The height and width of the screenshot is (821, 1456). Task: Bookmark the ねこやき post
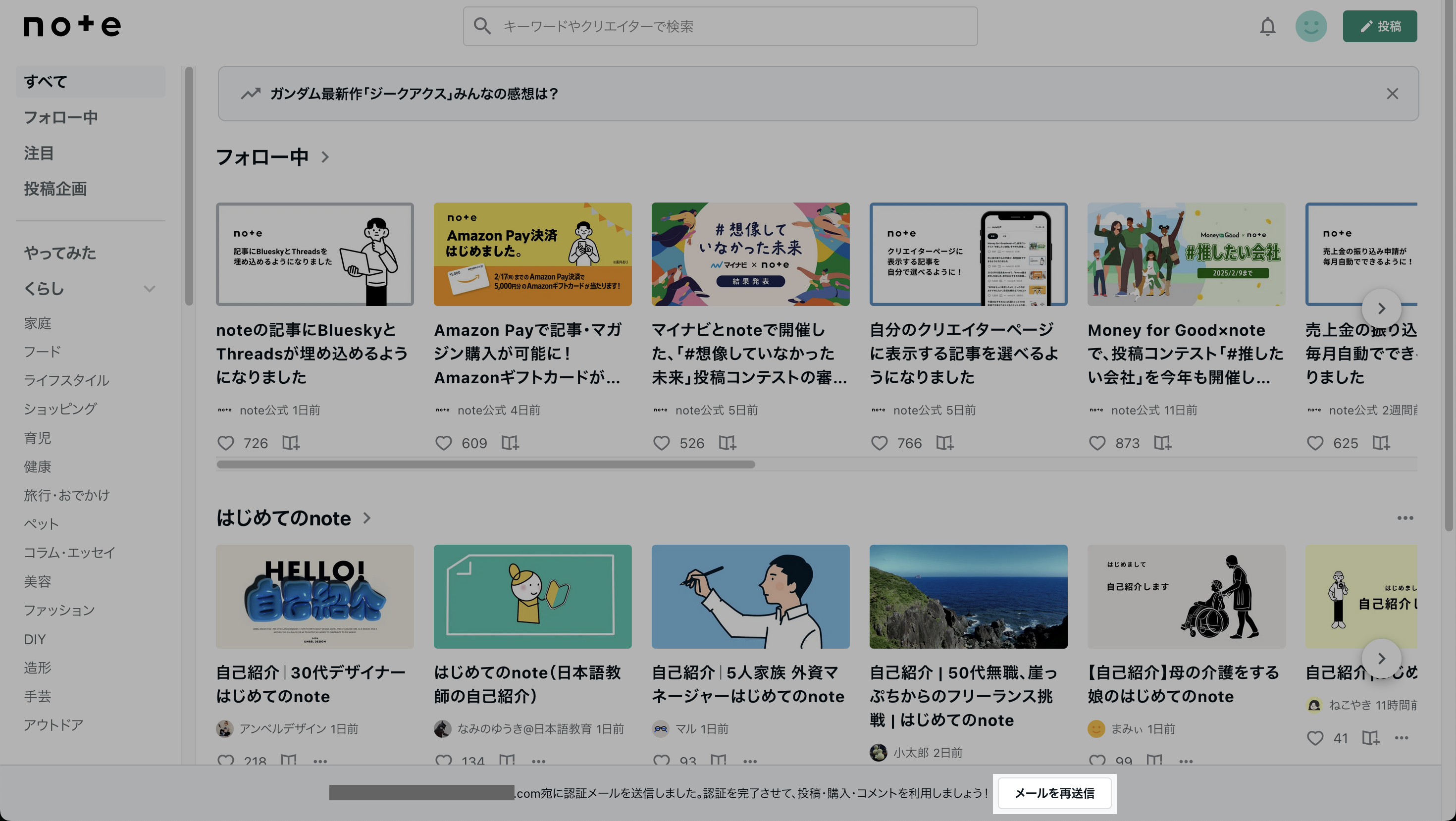pos(1371,738)
